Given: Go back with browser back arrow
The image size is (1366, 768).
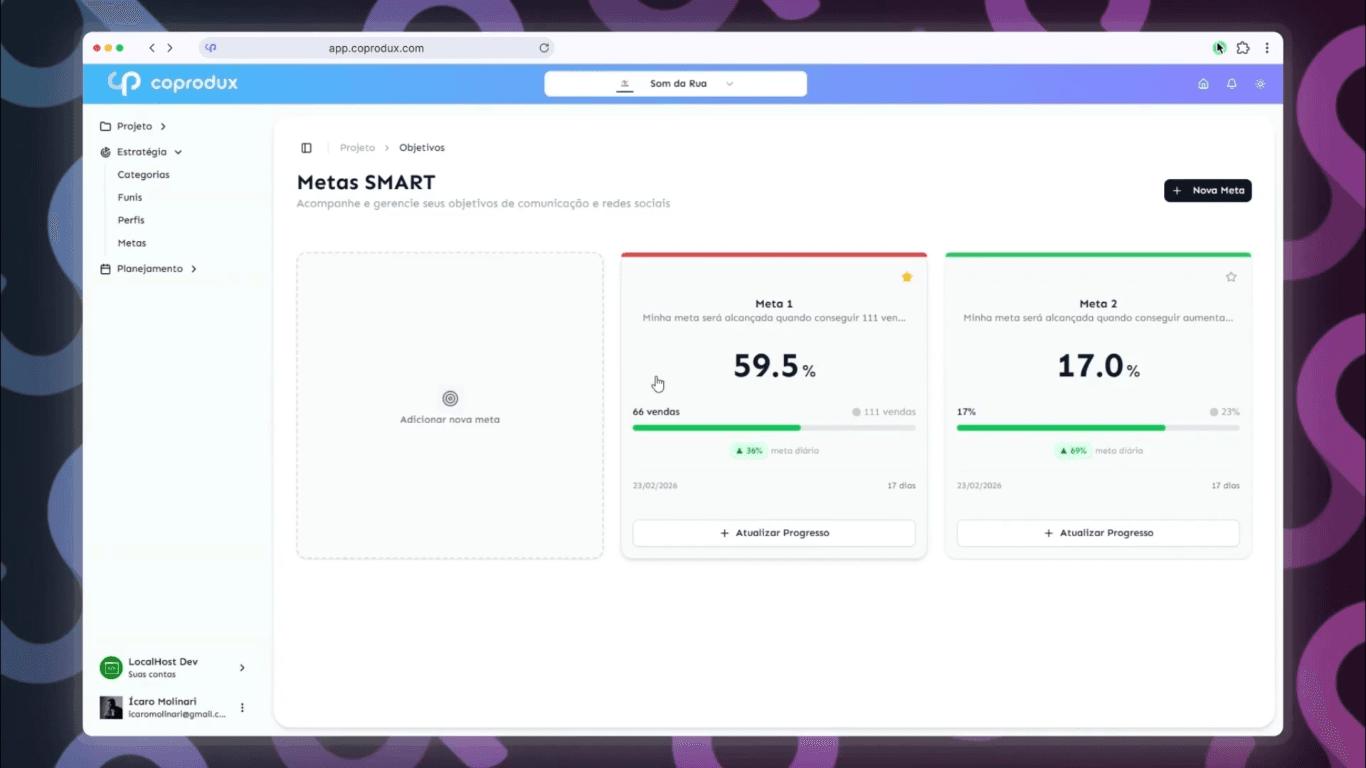Looking at the screenshot, I should point(152,48).
